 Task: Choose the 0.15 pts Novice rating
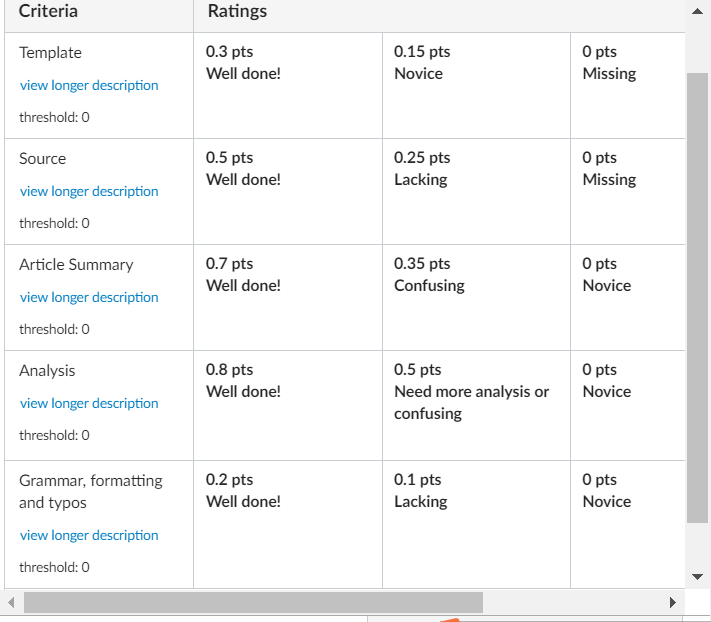click(476, 86)
